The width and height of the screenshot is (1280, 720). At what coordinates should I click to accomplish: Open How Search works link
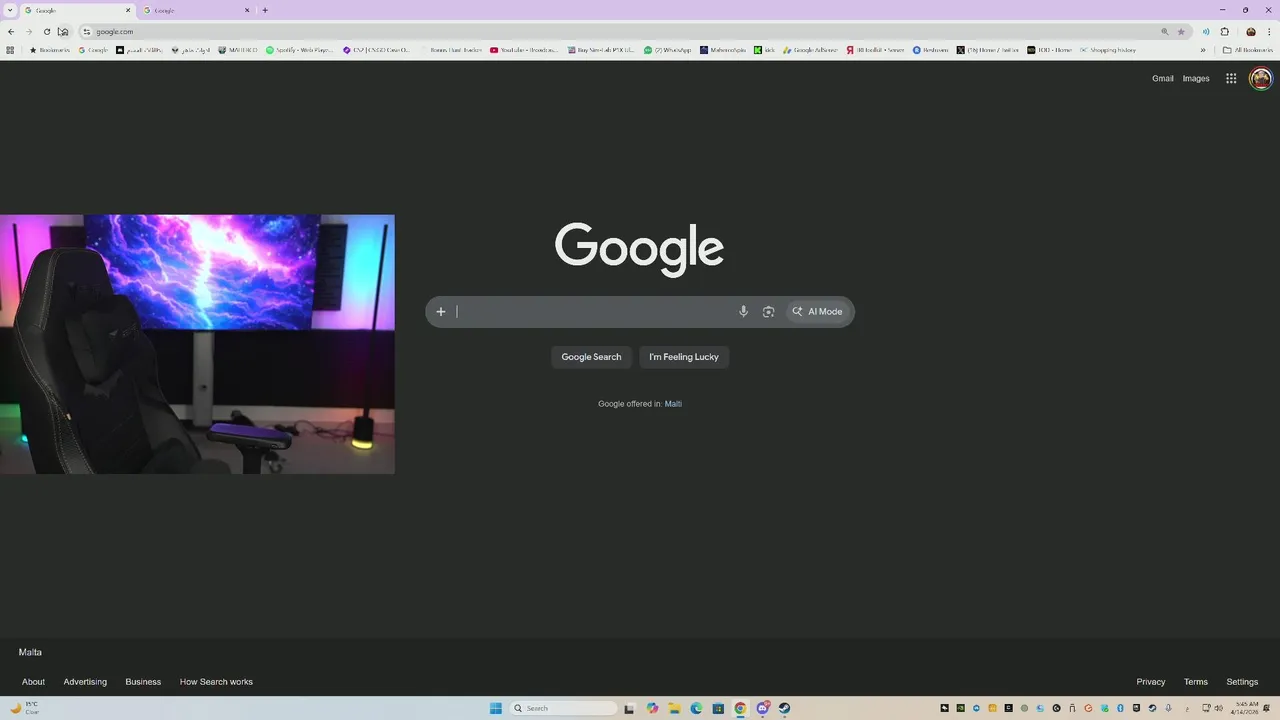pos(216,682)
